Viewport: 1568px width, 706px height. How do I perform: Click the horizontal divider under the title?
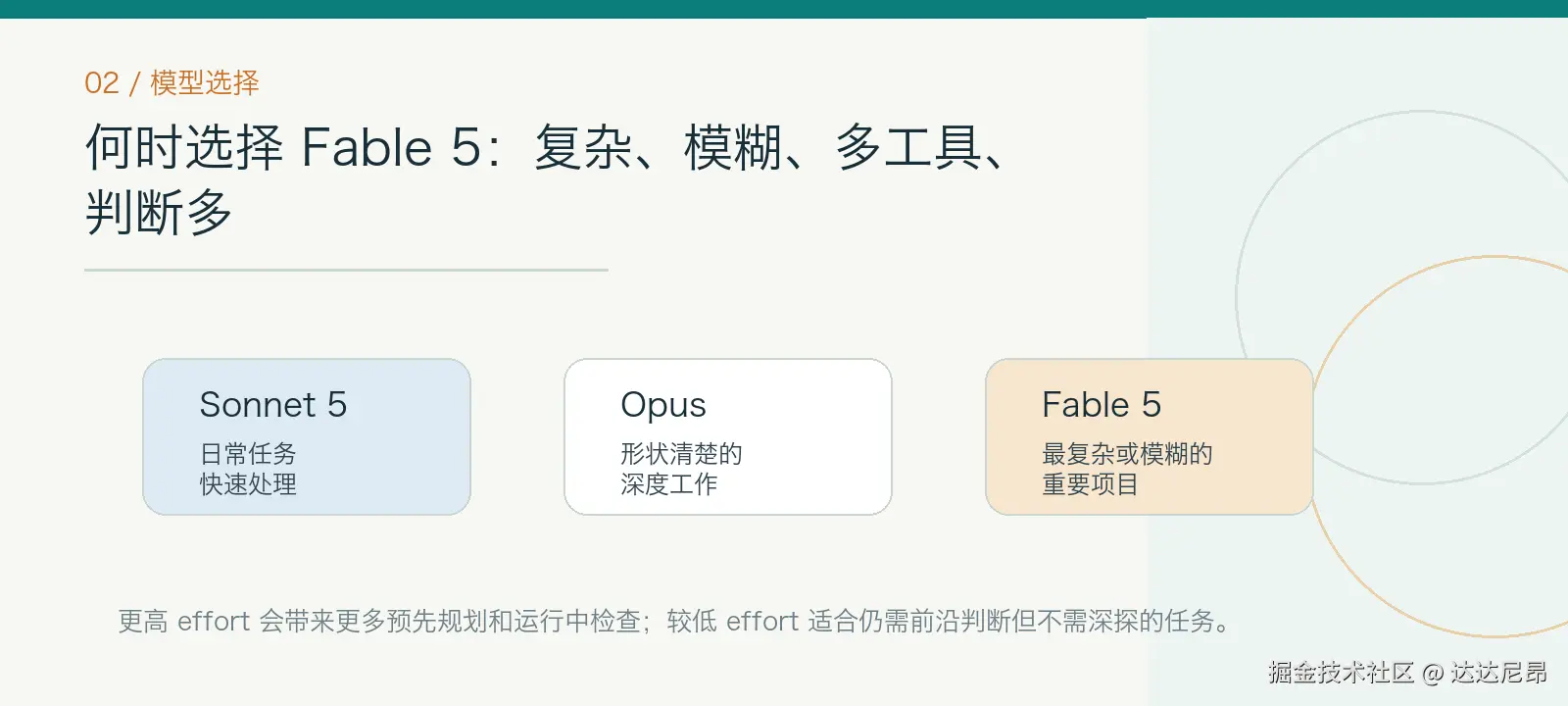click(x=346, y=270)
